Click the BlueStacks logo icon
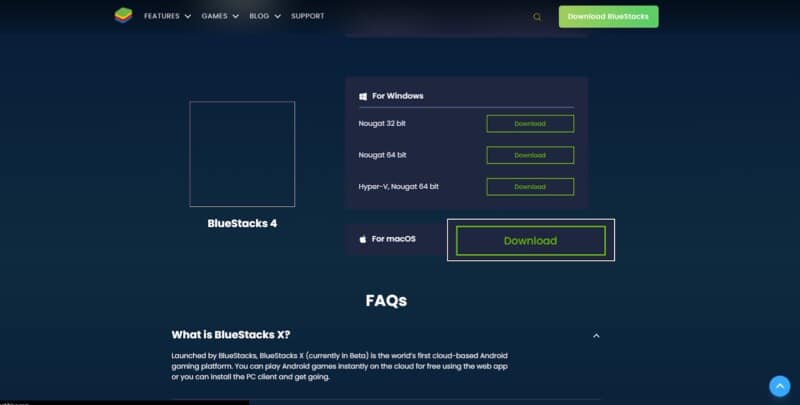800x405 pixels. [x=123, y=15]
